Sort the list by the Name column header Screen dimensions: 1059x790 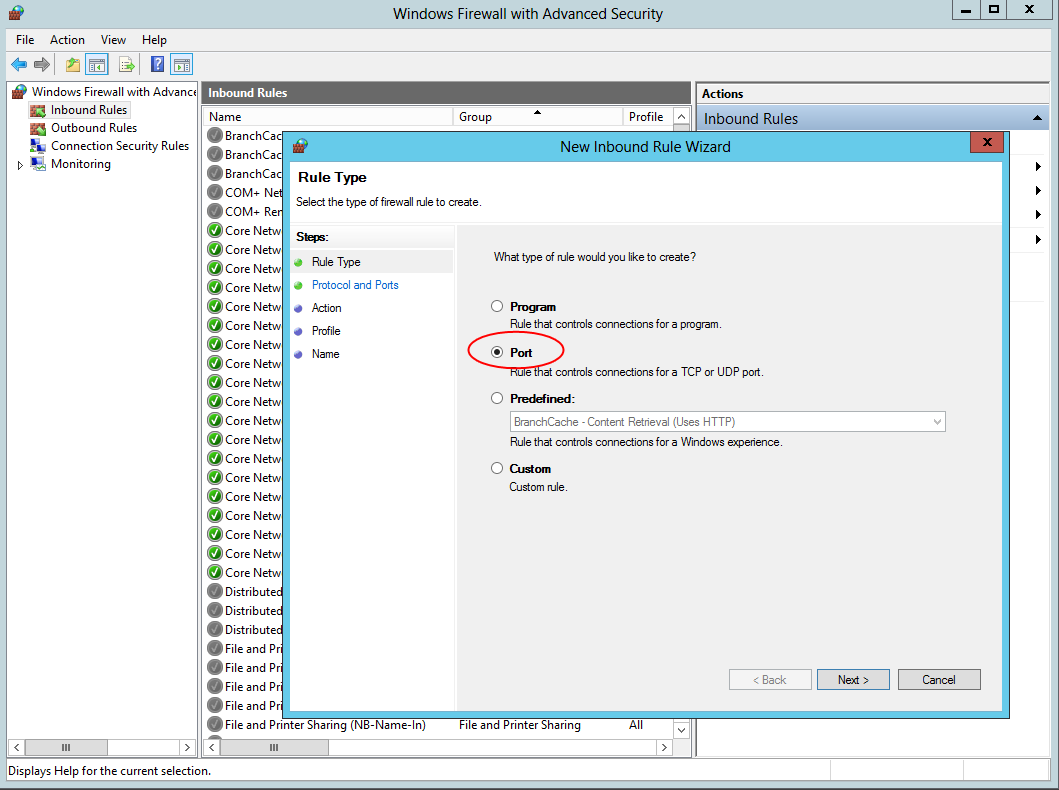click(328, 117)
